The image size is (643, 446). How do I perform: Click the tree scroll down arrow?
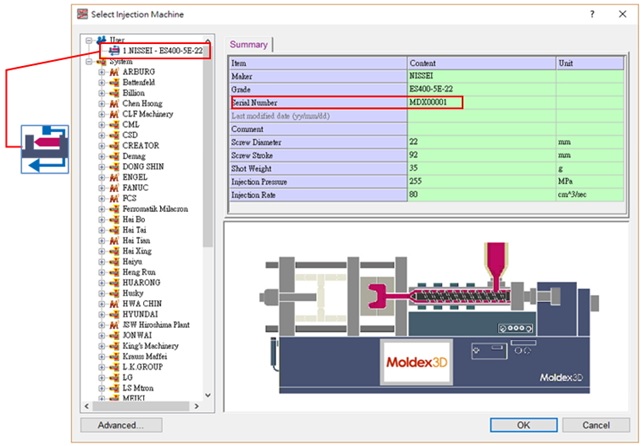208,395
